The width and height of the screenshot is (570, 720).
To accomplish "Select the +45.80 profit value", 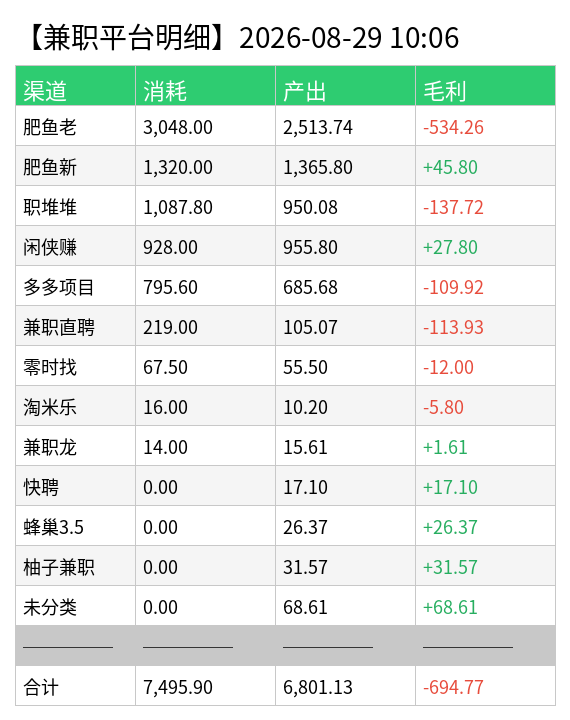I will click(x=450, y=167).
